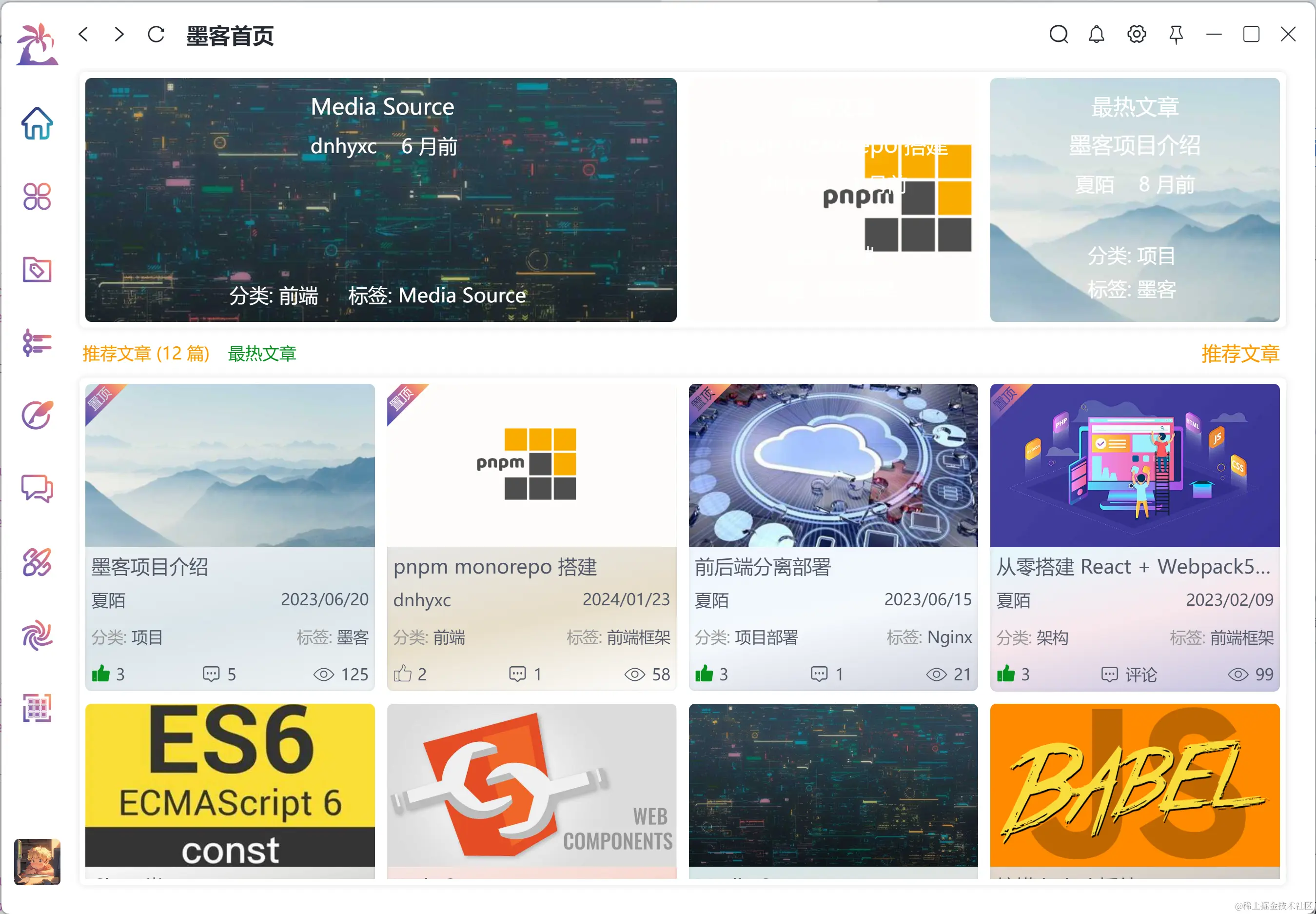Click the 标签: Nginx tag
The width and height of the screenshot is (1316, 914).
pyautogui.click(x=929, y=637)
